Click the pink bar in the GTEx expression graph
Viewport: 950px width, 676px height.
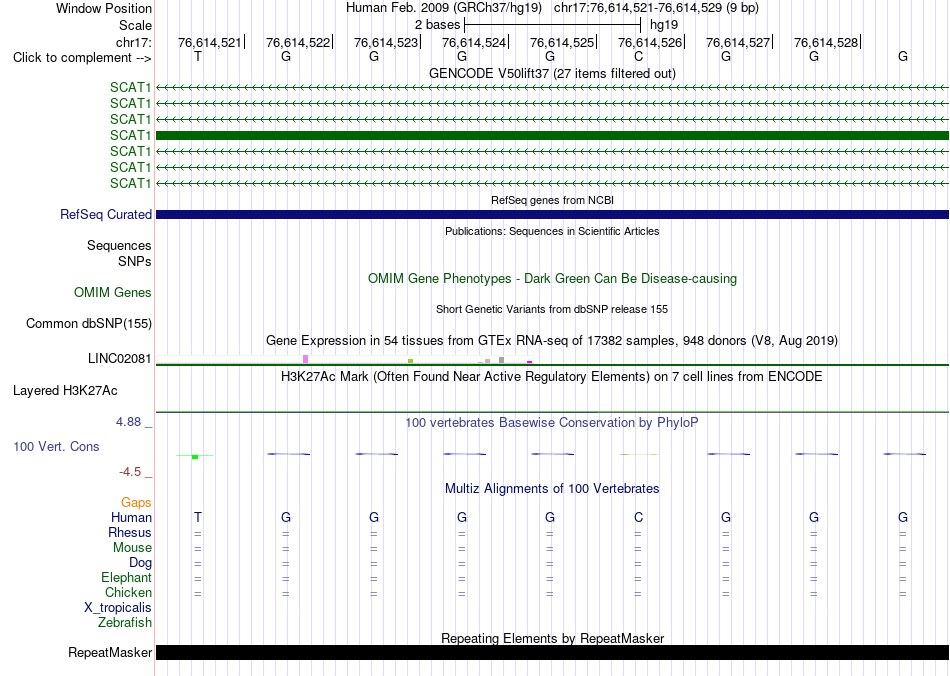[305, 359]
